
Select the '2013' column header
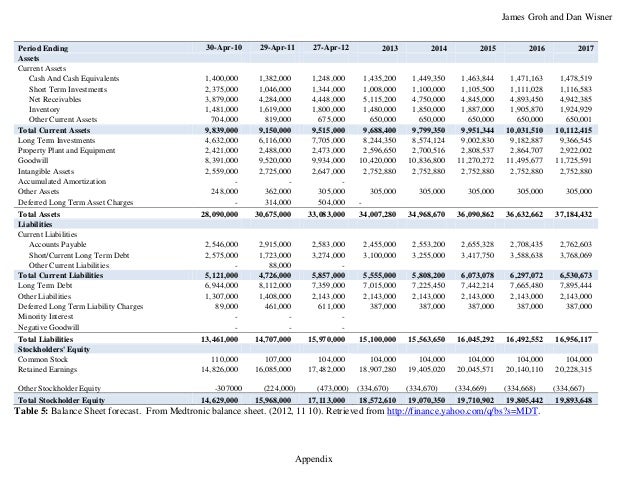(390, 48)
